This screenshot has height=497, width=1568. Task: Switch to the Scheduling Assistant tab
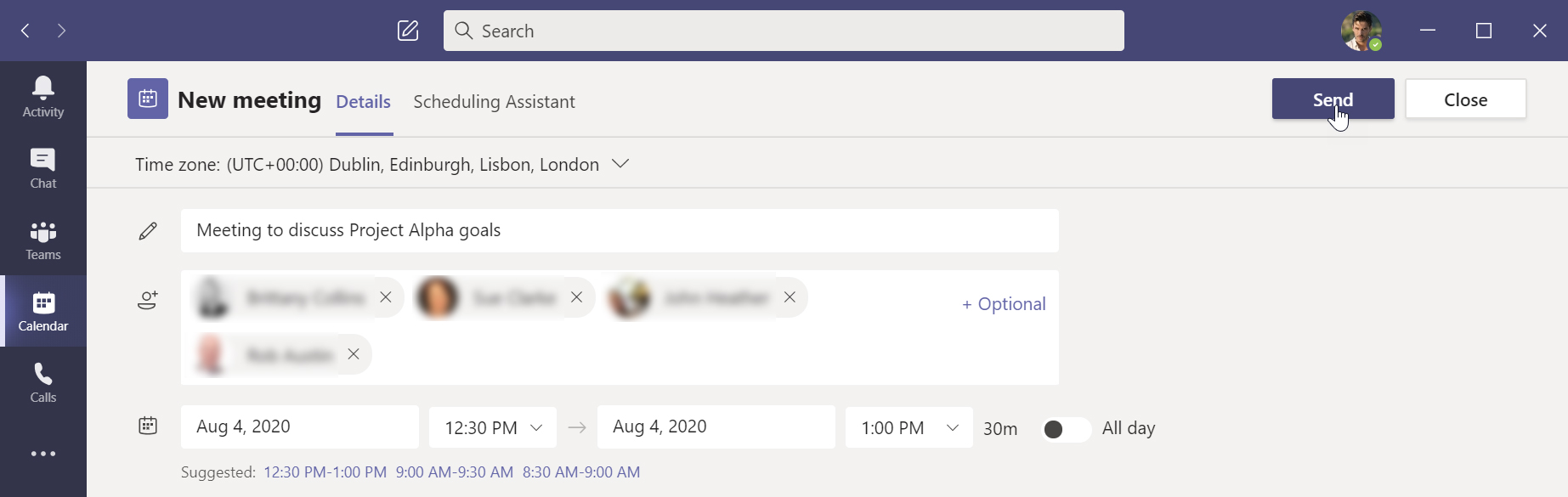[494, 102]
